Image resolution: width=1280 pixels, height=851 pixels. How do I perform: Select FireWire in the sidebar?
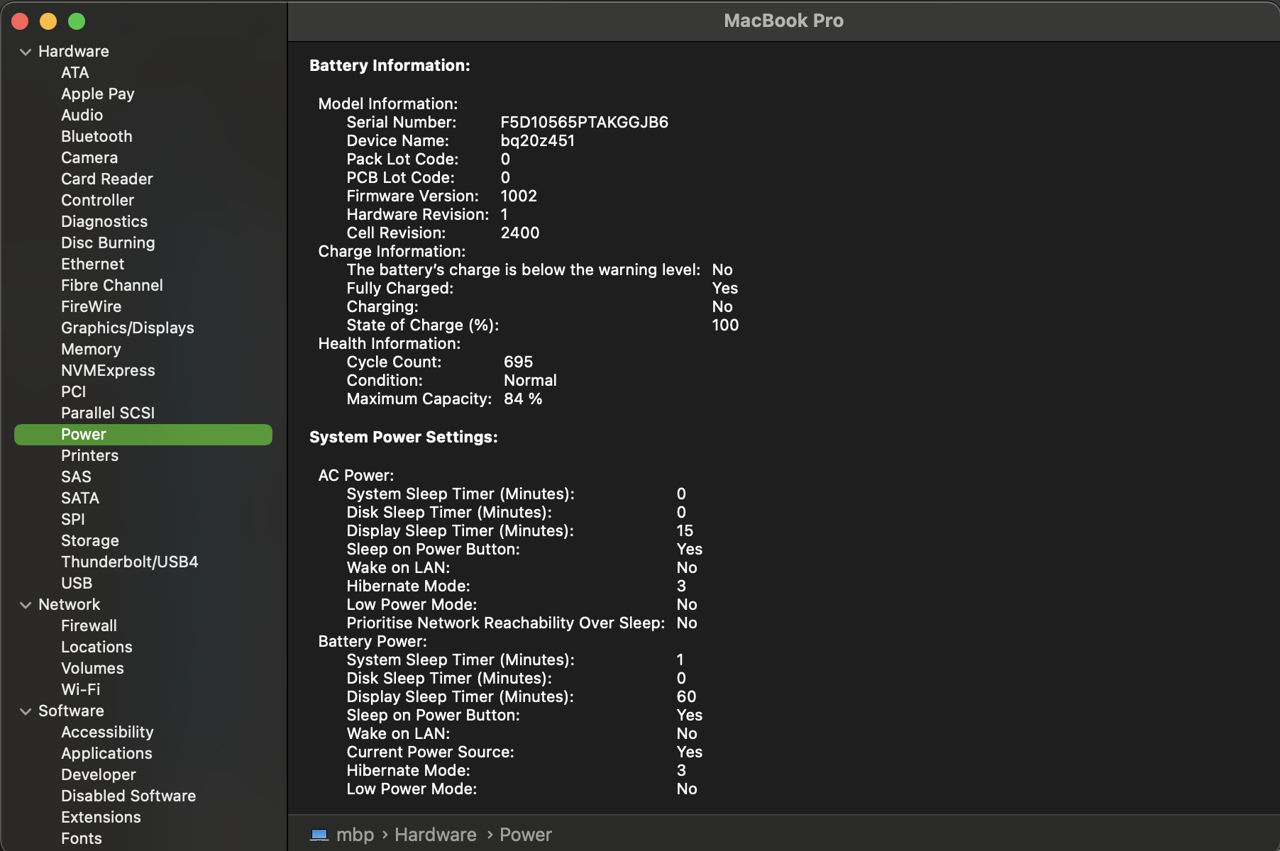[x=91, y=307]
